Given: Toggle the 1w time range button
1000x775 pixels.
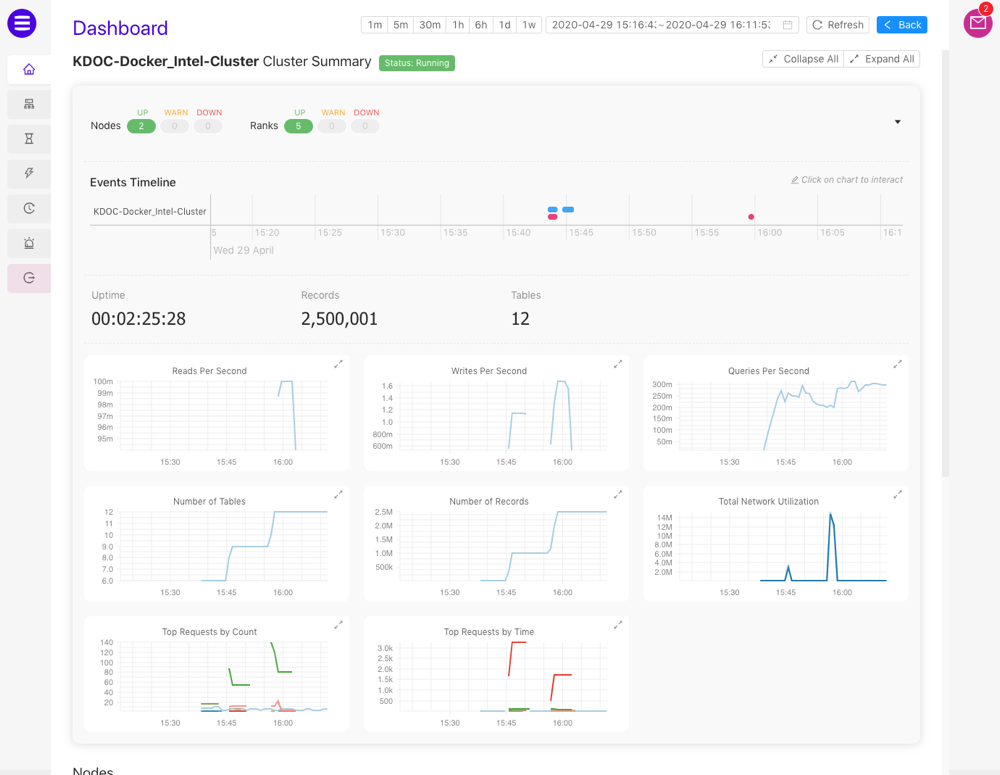Looking at the screenshot, I should coord(528,24).
